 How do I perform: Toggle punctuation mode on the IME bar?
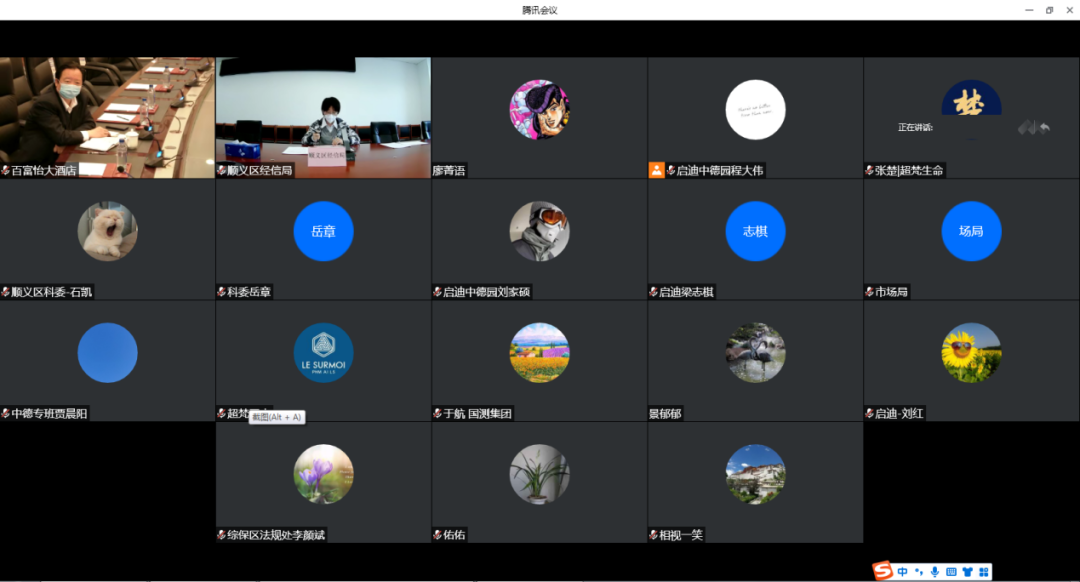tap(919, 572)
